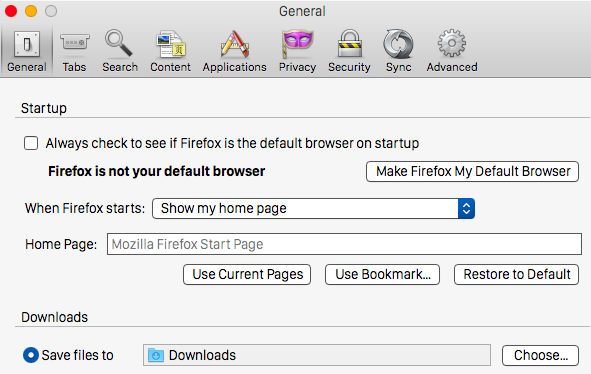Open the Search magnifier preferences icon

pyautogui.click(x=119, y=43)
